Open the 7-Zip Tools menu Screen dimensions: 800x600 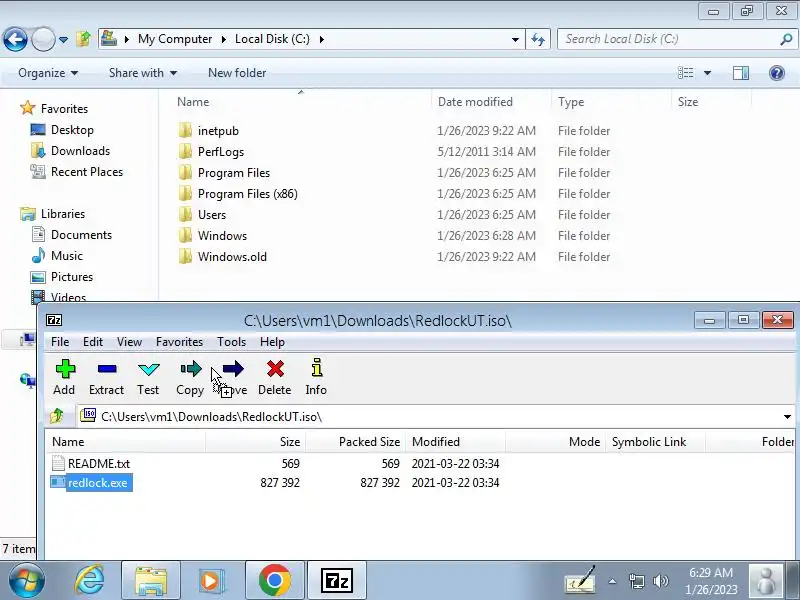pos(232,342)
